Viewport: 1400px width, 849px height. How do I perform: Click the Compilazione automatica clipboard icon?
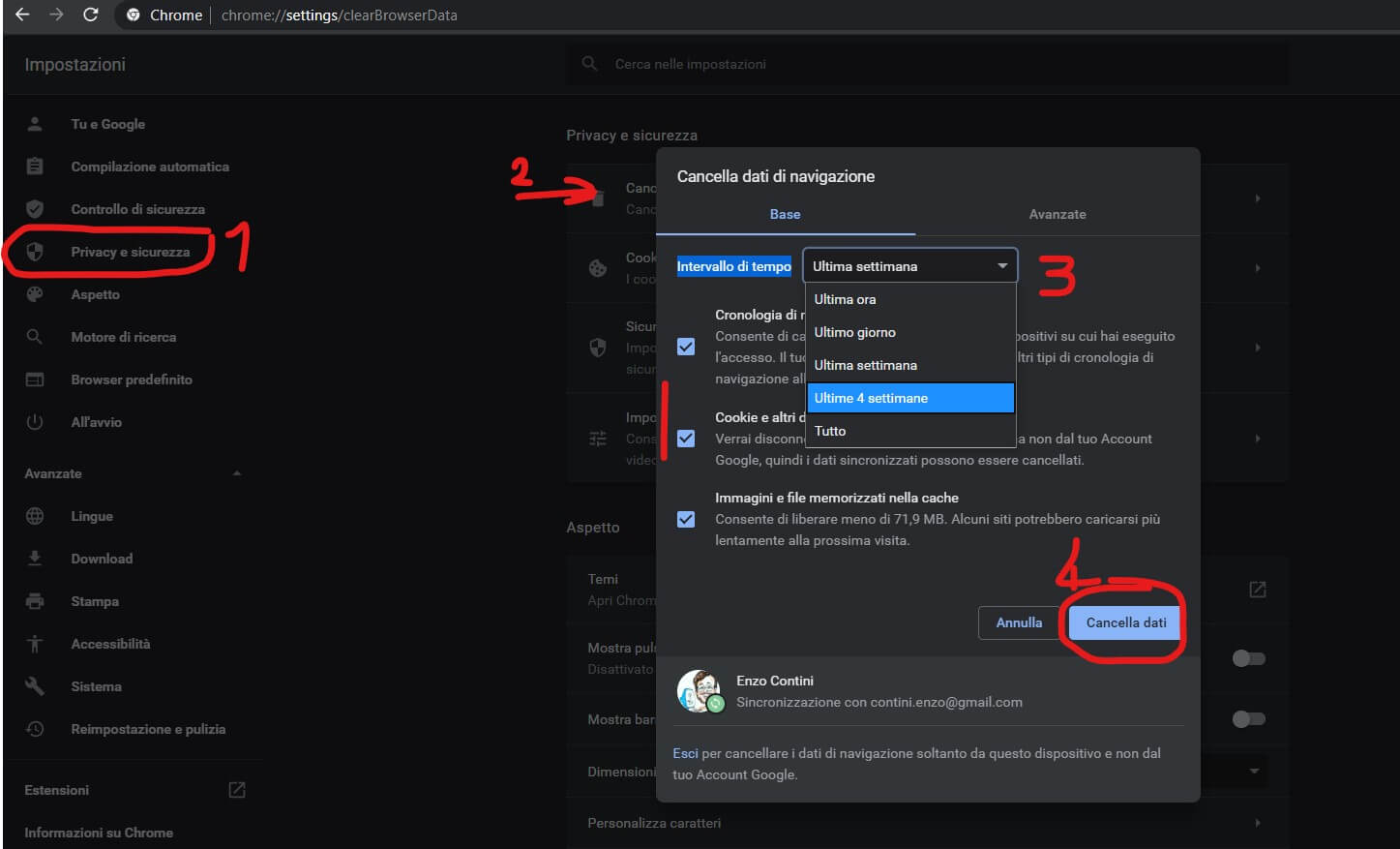(35, 167)
